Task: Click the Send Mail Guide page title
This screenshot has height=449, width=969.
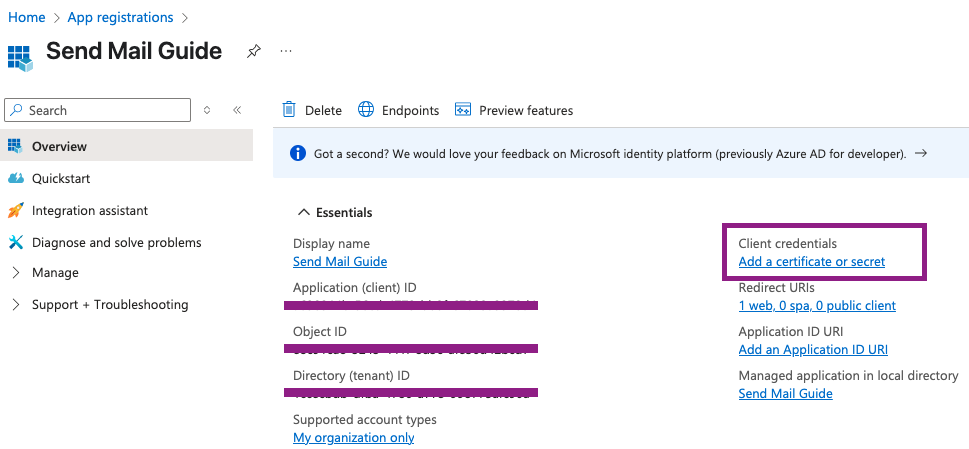Action: click(133, 51)
